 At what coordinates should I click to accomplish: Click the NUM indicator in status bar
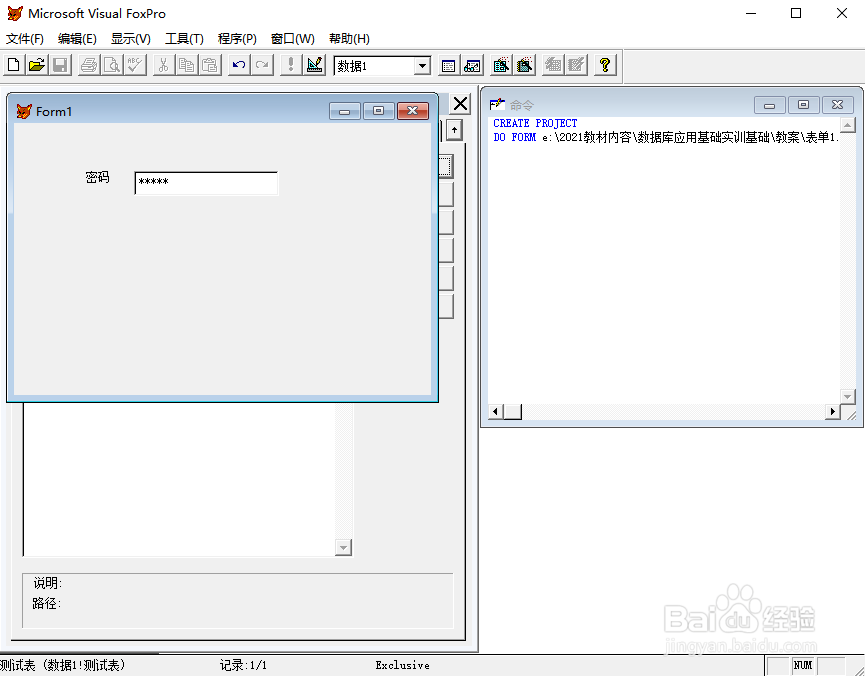click(x=803, y=666)
